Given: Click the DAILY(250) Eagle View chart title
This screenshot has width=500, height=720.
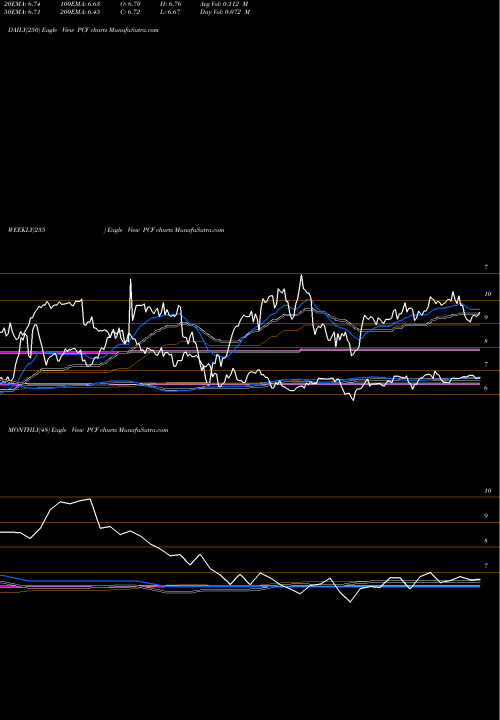Looking at the screenshot, I should 83,30.
